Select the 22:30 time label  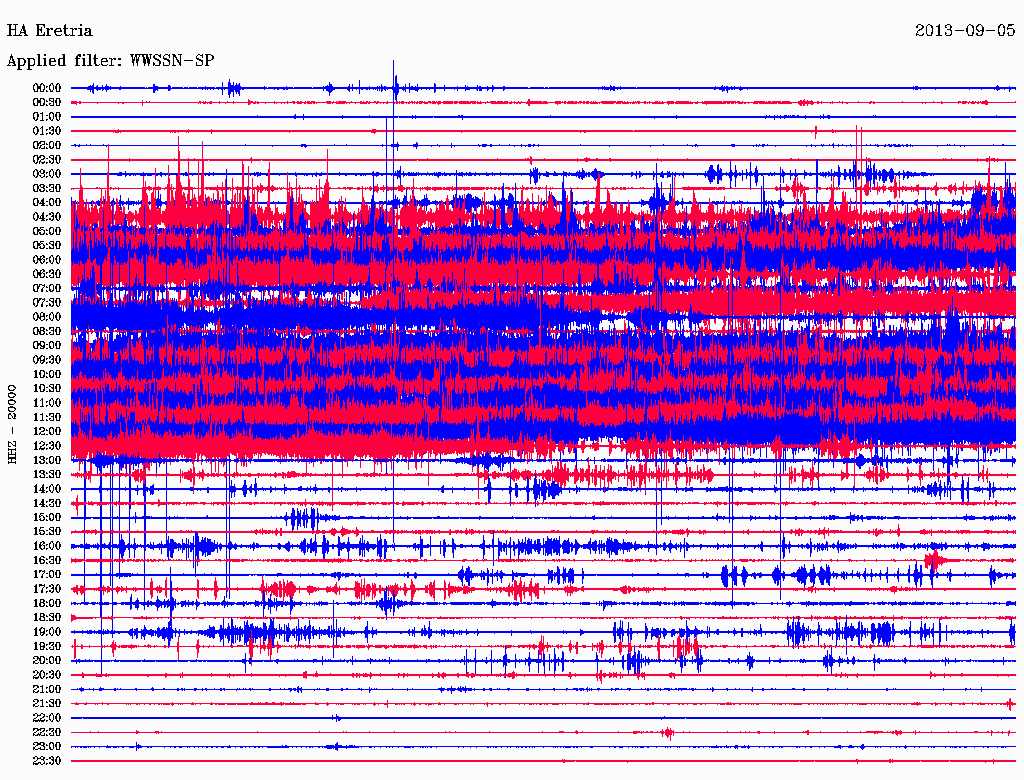point(47,732)
